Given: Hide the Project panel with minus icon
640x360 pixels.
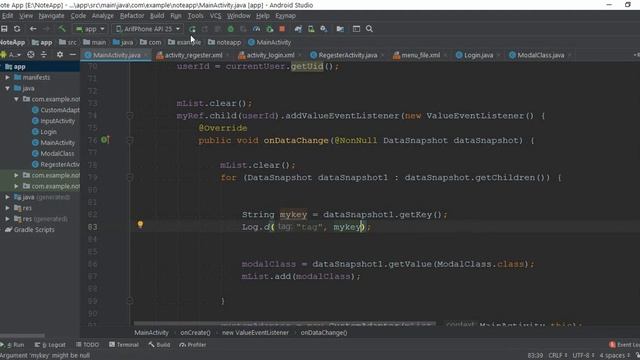Looking at the screenshot, I should 73,55.
